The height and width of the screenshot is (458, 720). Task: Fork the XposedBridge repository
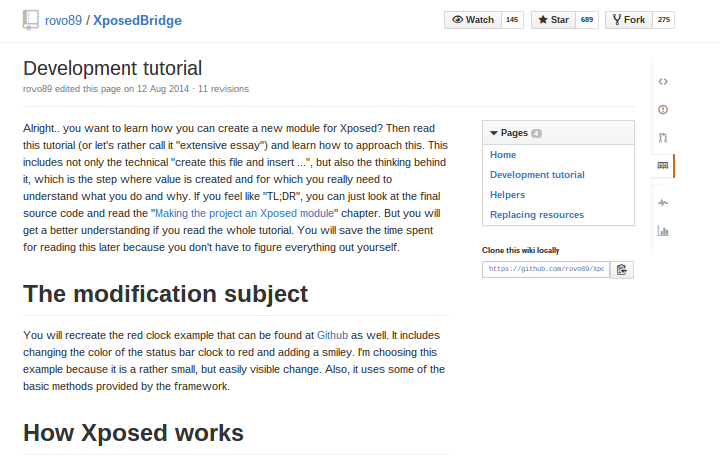click(629, 20)
